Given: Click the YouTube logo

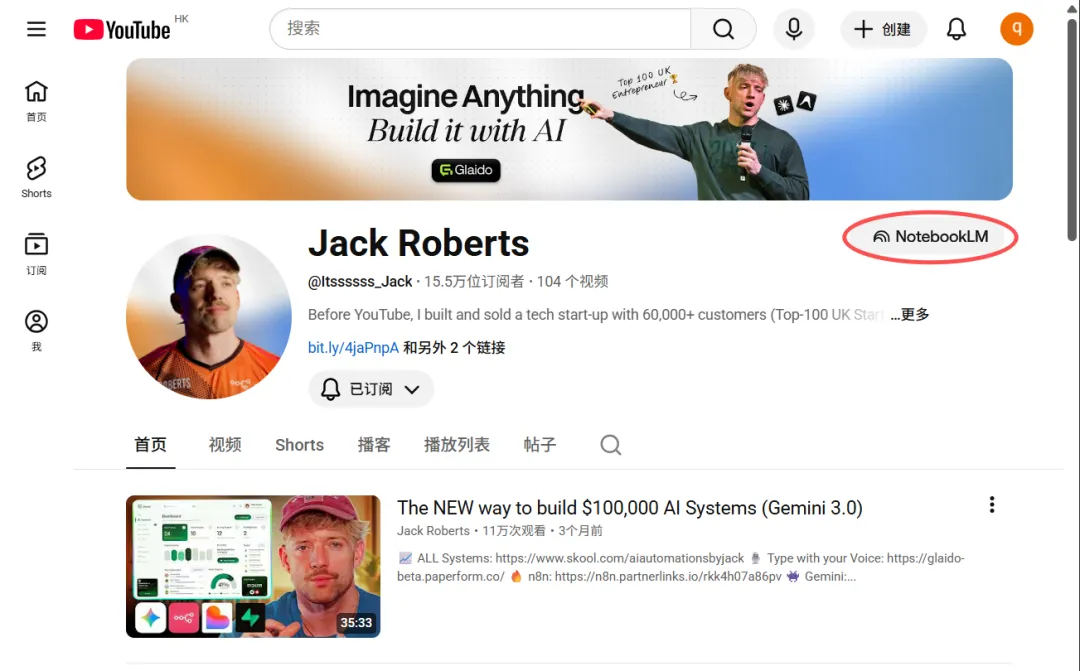Looking at the screenshot, I should (x=122, y=30).
